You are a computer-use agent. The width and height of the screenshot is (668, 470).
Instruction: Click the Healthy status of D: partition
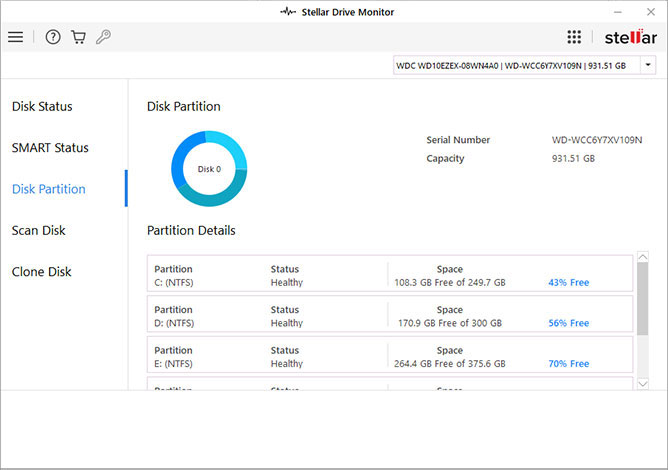[287, 323]
